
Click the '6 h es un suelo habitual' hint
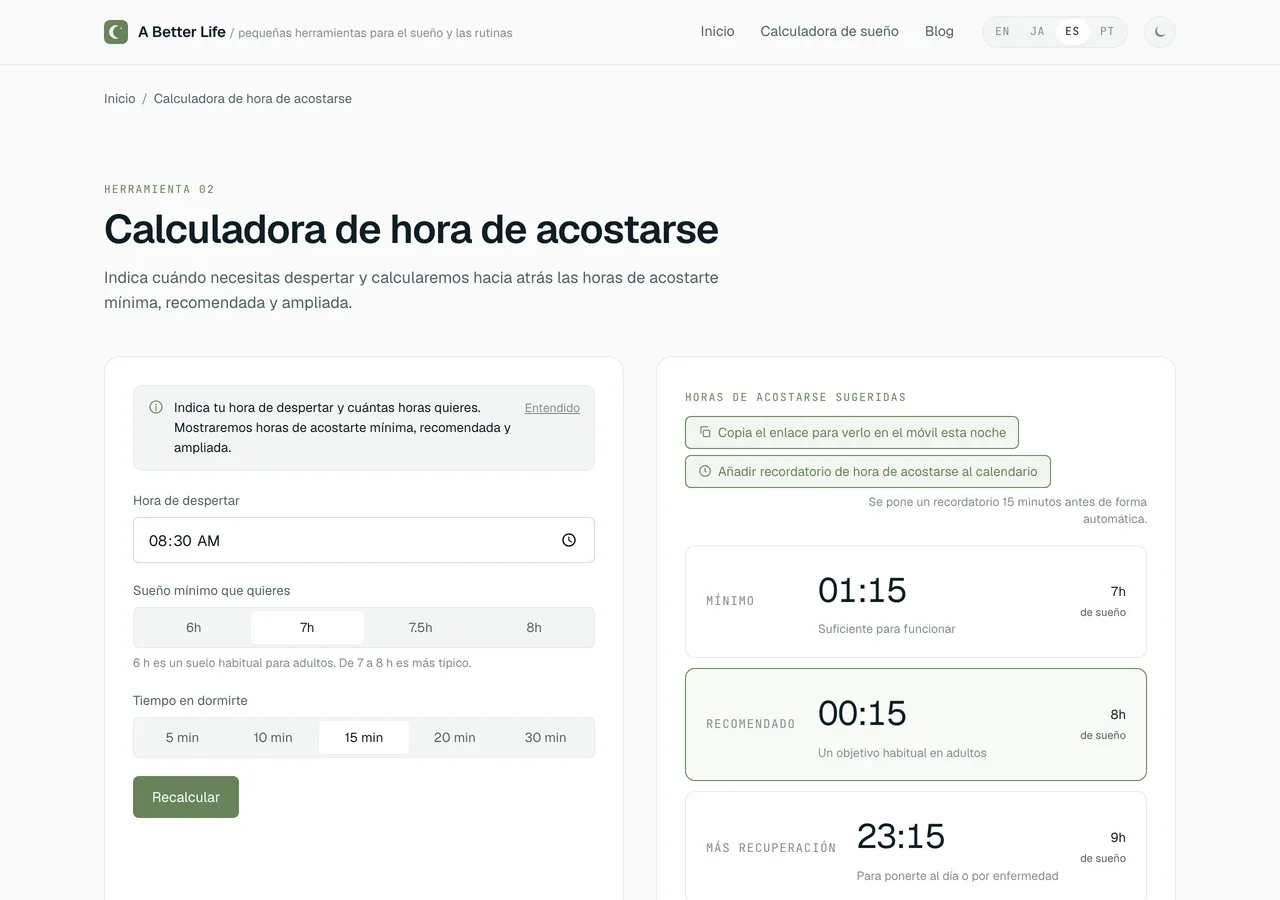[x=302, y=663]
